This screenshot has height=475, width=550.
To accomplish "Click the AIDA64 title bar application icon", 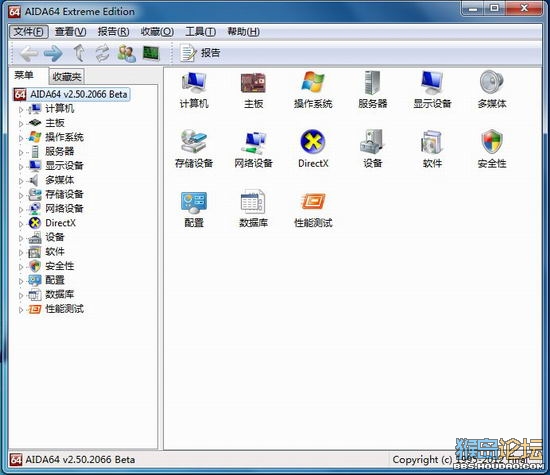I will (15, 12).
